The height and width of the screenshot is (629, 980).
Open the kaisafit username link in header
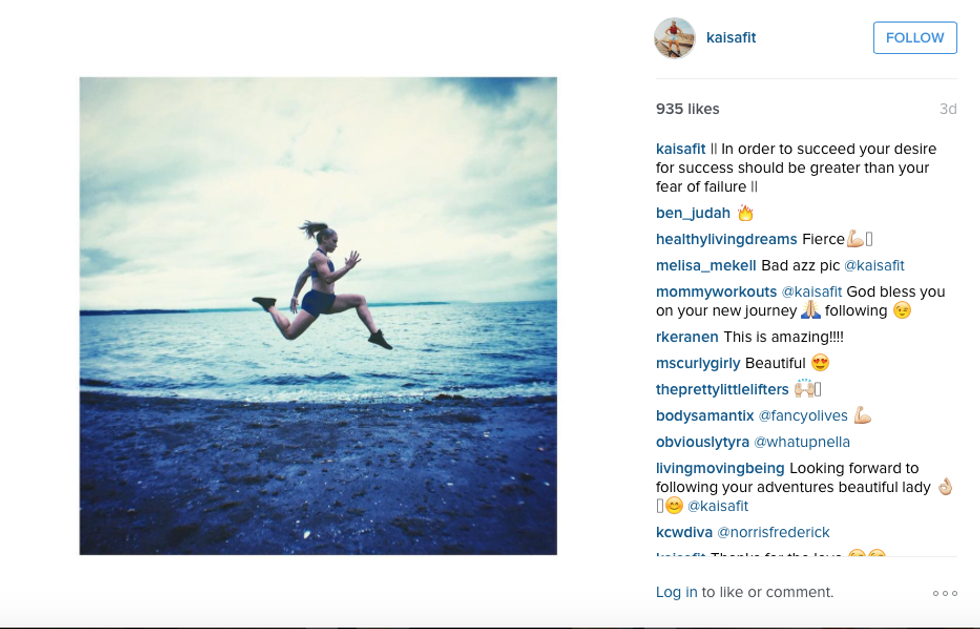click(x=731, y=38)
